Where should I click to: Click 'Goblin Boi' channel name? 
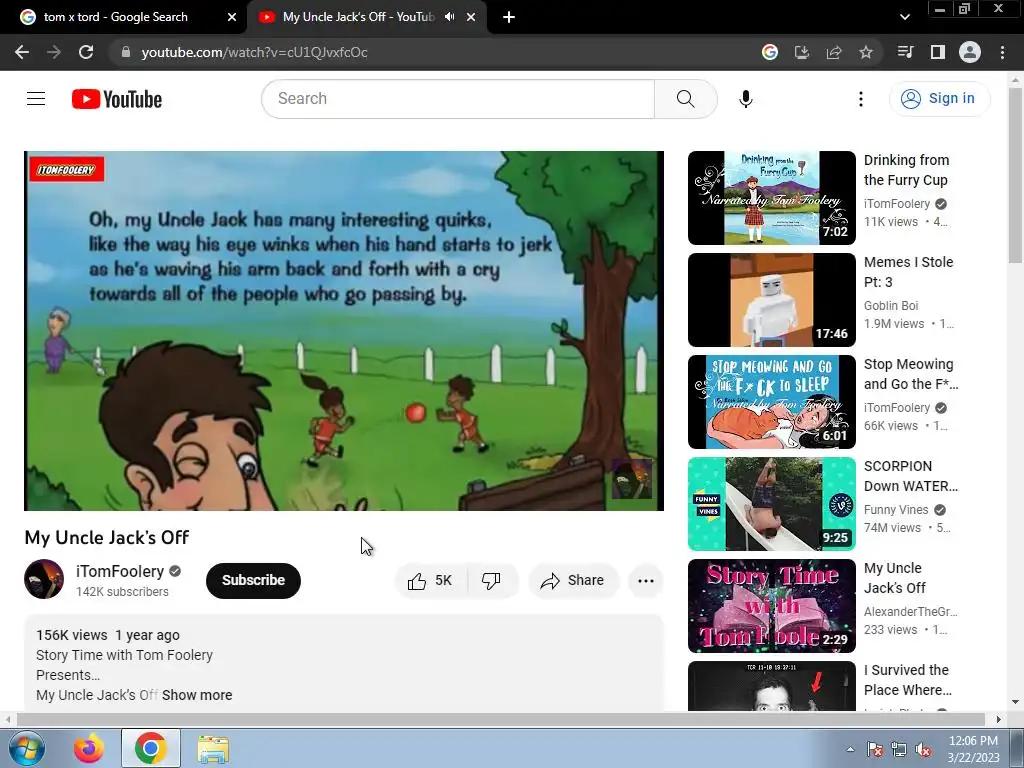point(891,306)
